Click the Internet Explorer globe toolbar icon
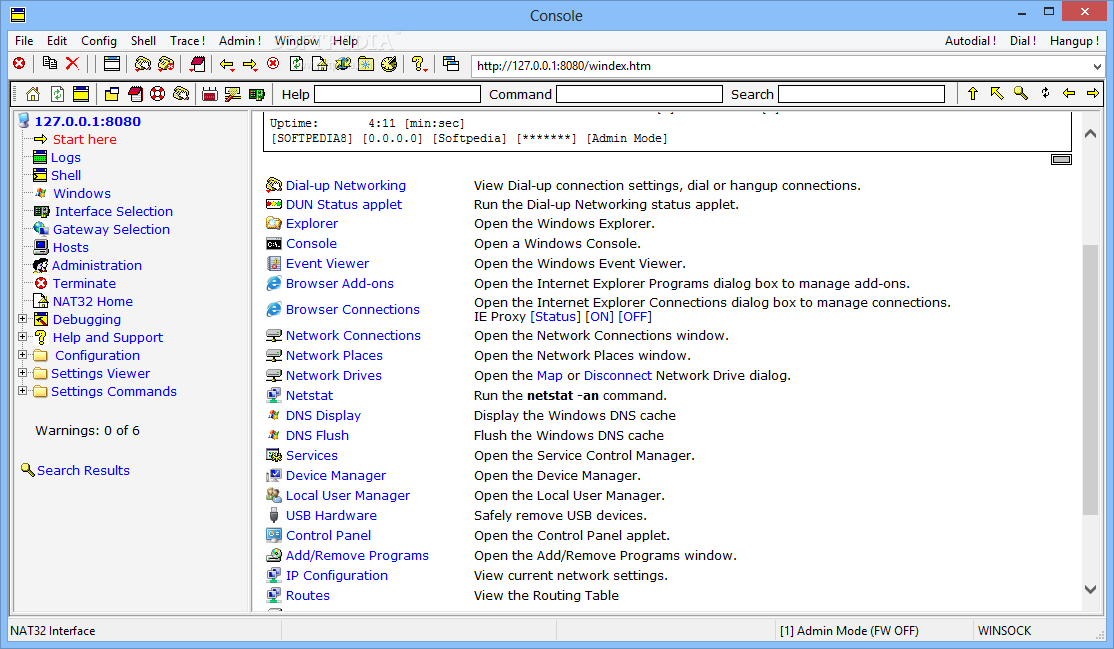Screen dimensions: 1114x649 342,65
